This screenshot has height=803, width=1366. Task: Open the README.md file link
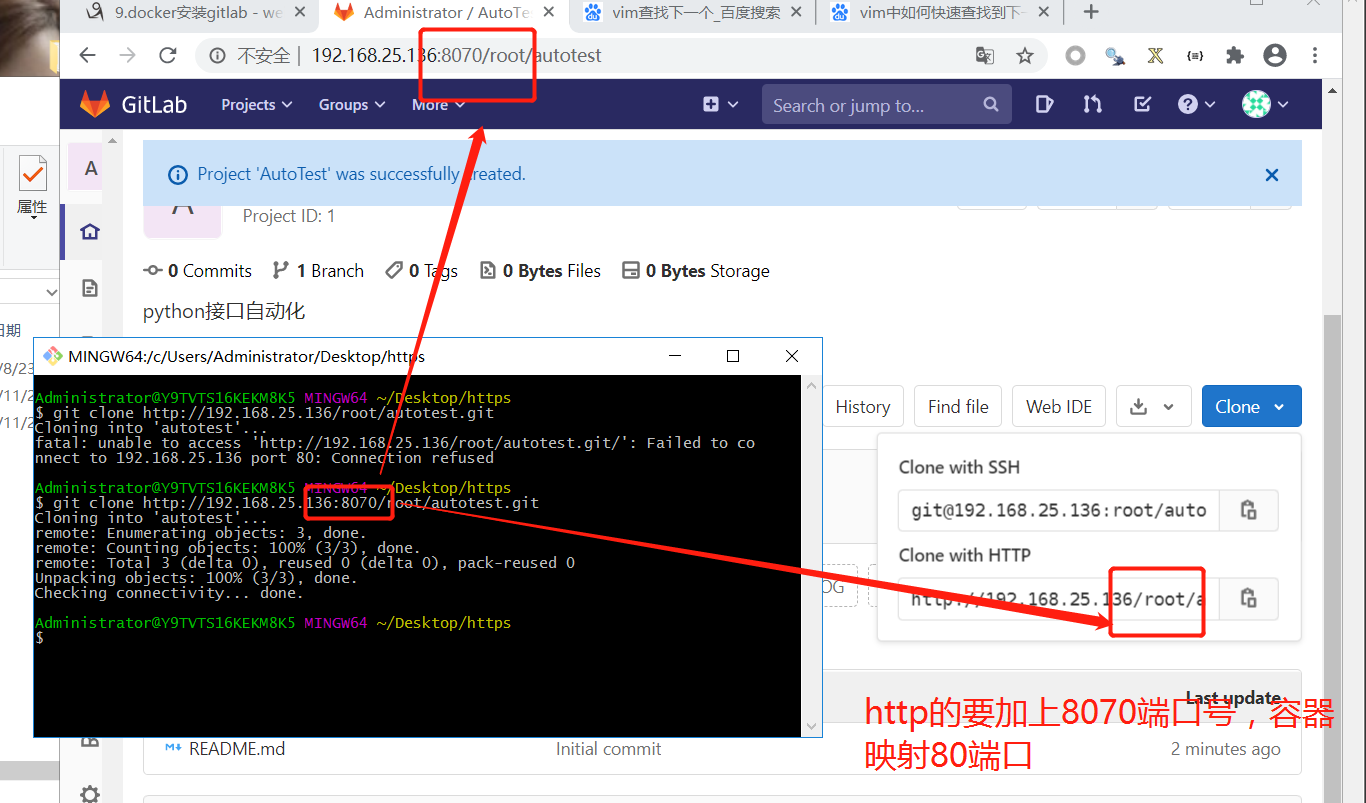pyautogui.click(x=237, y=748)
